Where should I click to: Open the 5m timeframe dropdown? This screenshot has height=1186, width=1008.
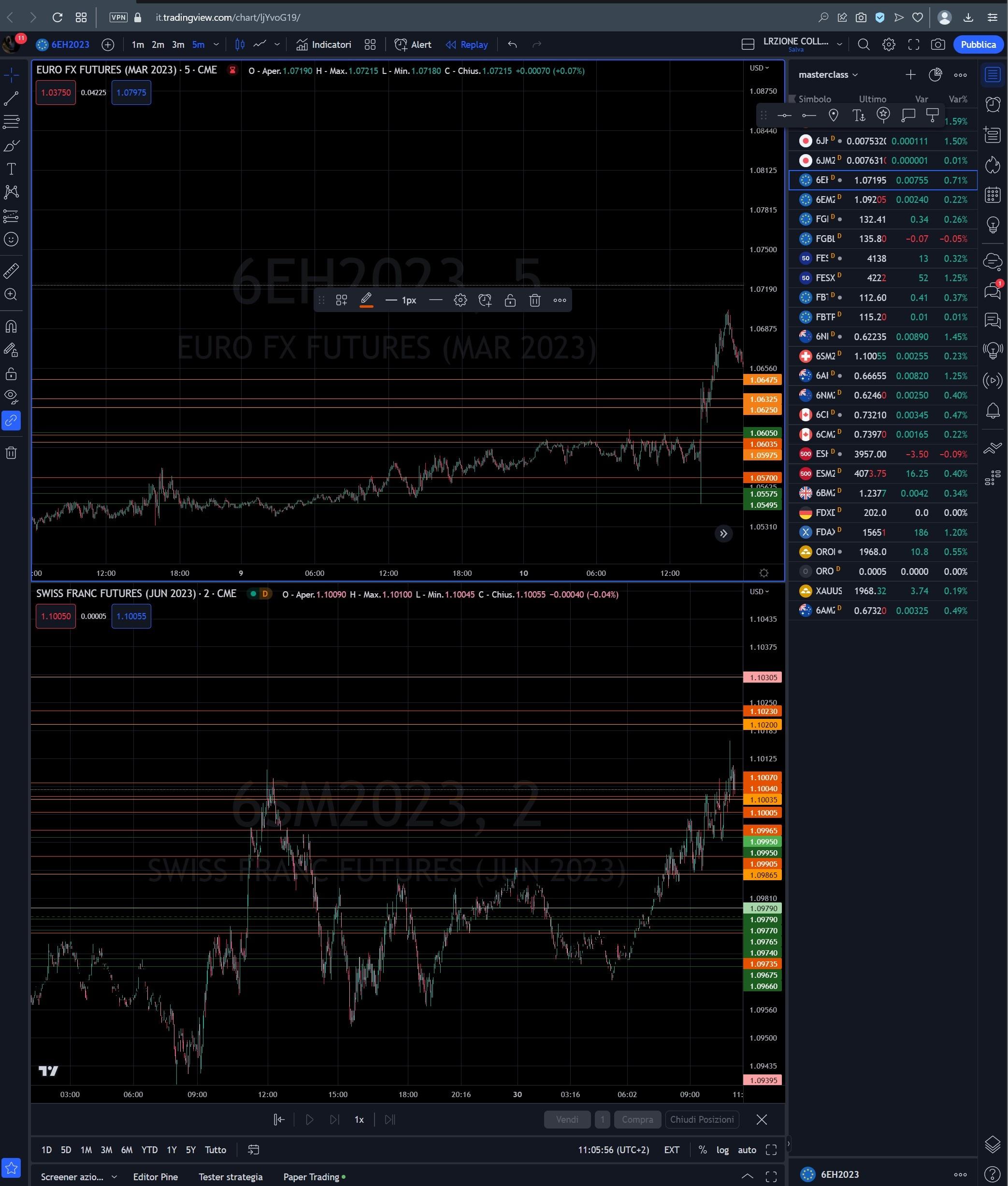pyautogui.click(x=216, y=44)
